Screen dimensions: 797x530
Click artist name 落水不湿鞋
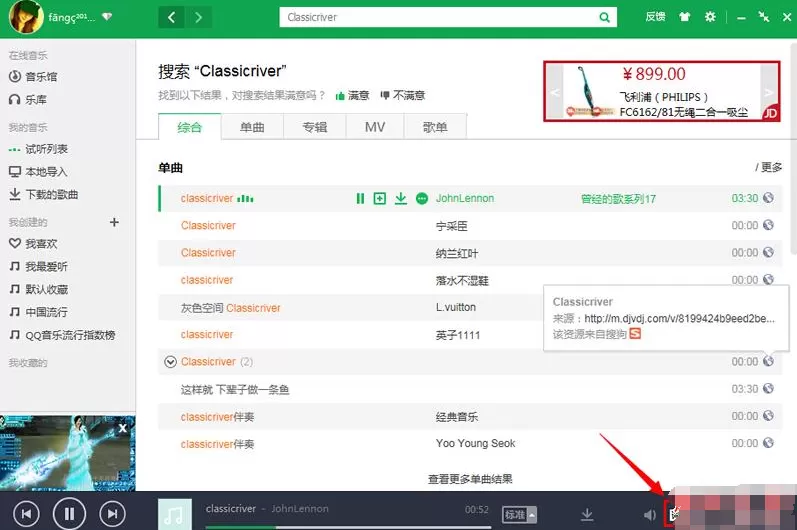(462, 280)
